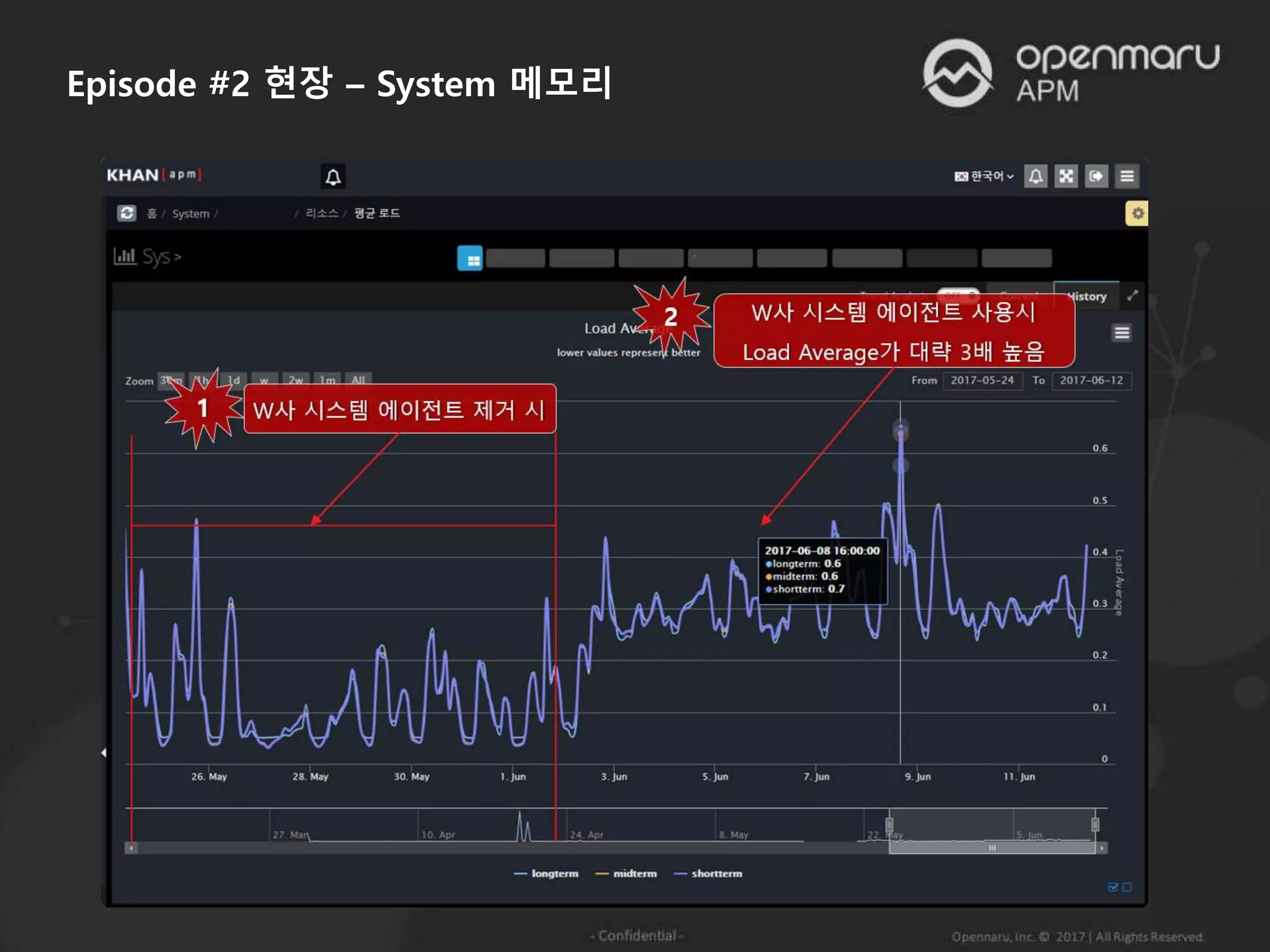
Task: Click the '0.6' y-axis value
Action: (x=1100, y=448)
